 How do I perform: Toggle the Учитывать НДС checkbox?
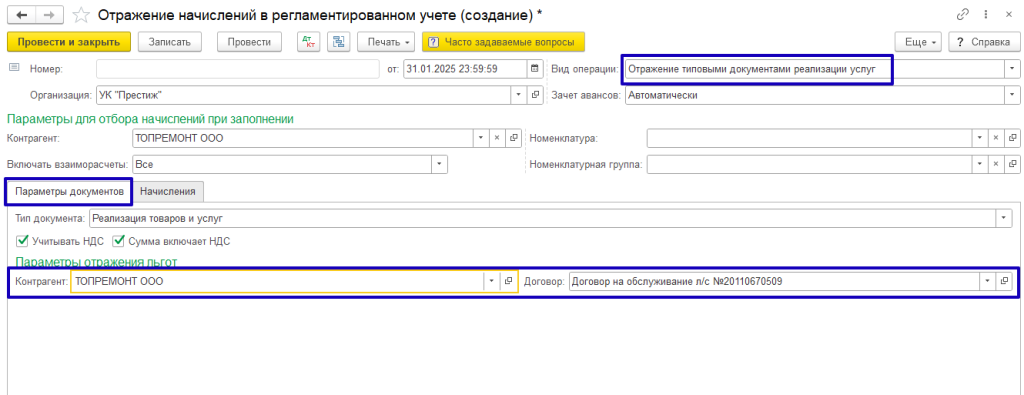(x=22, y=241)
